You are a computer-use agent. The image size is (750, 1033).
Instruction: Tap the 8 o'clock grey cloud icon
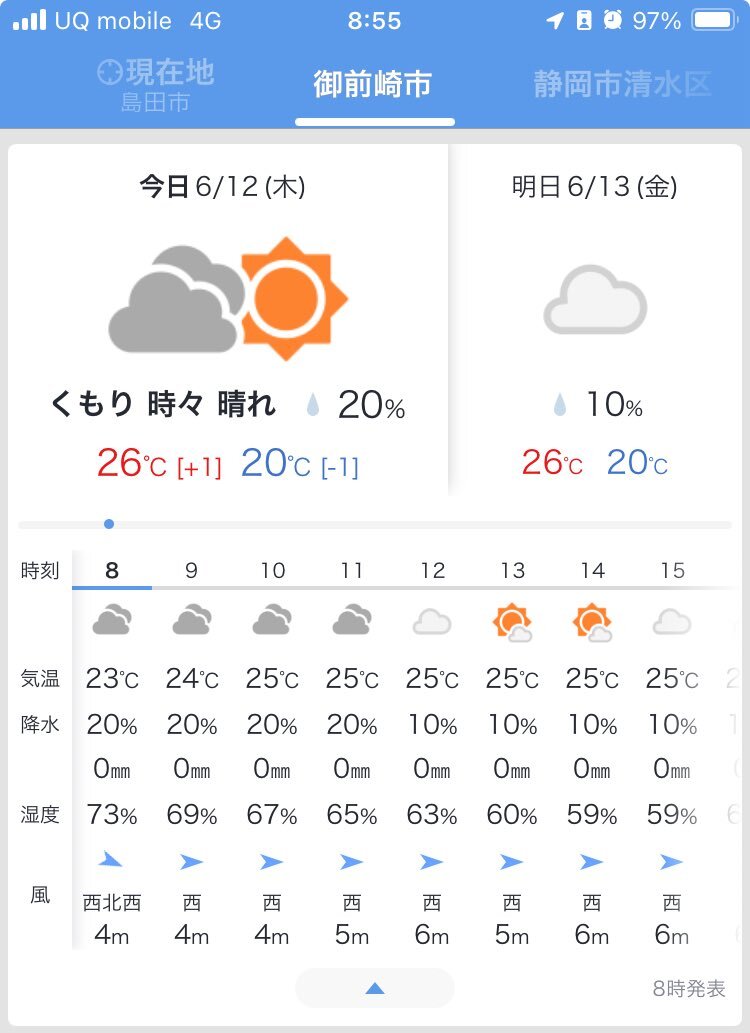111,619
